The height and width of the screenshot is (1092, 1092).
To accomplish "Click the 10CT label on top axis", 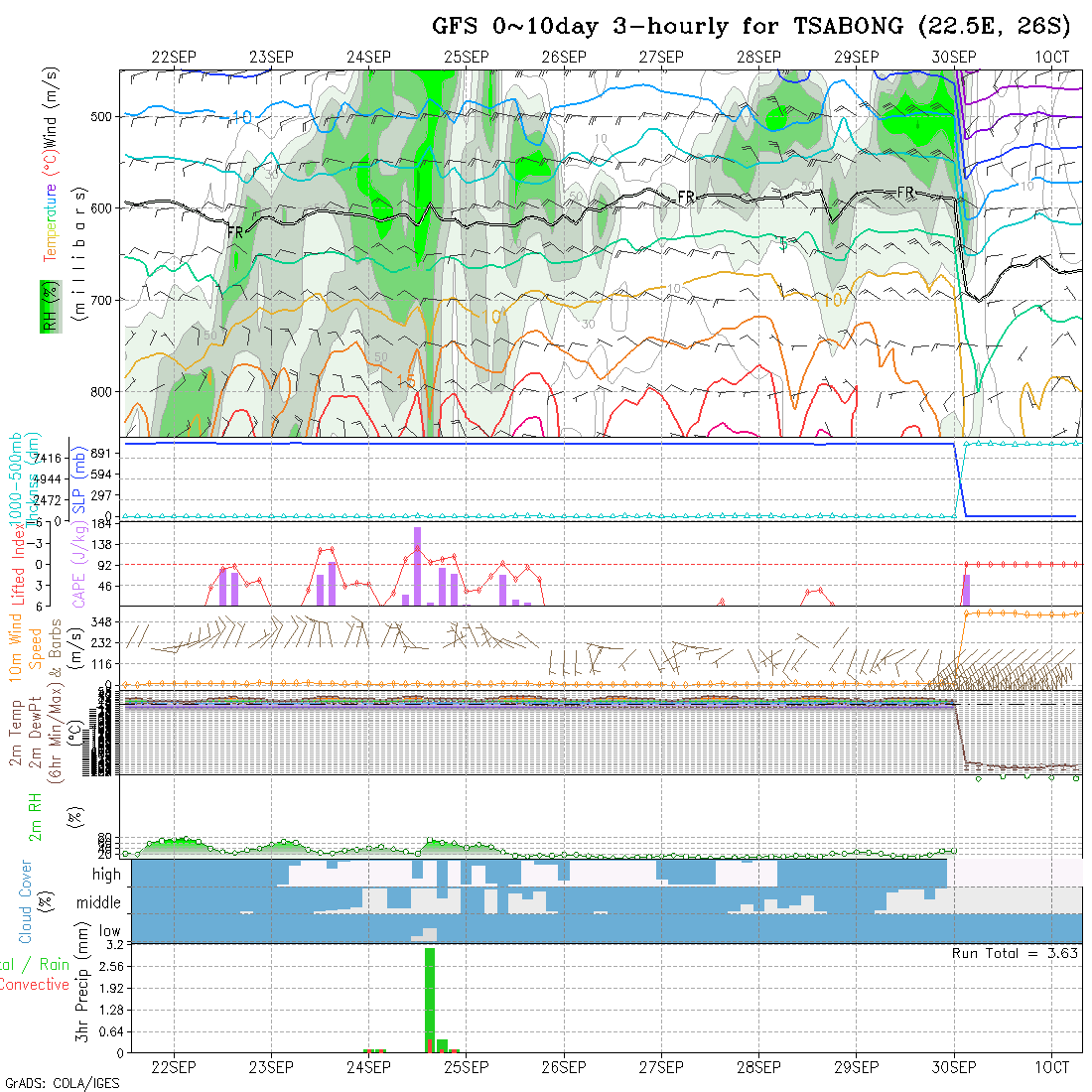I will coord(1051,57).
